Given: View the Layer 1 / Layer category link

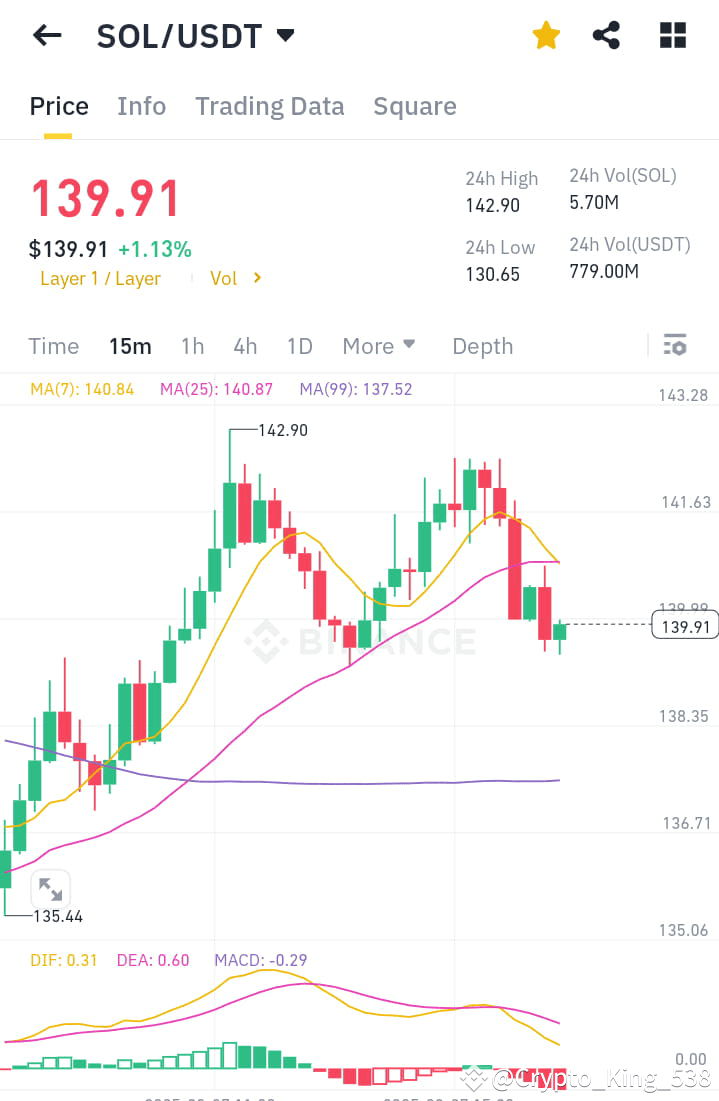Looking at the screenshot, I should pyautogui.click(x=100, y=278).
